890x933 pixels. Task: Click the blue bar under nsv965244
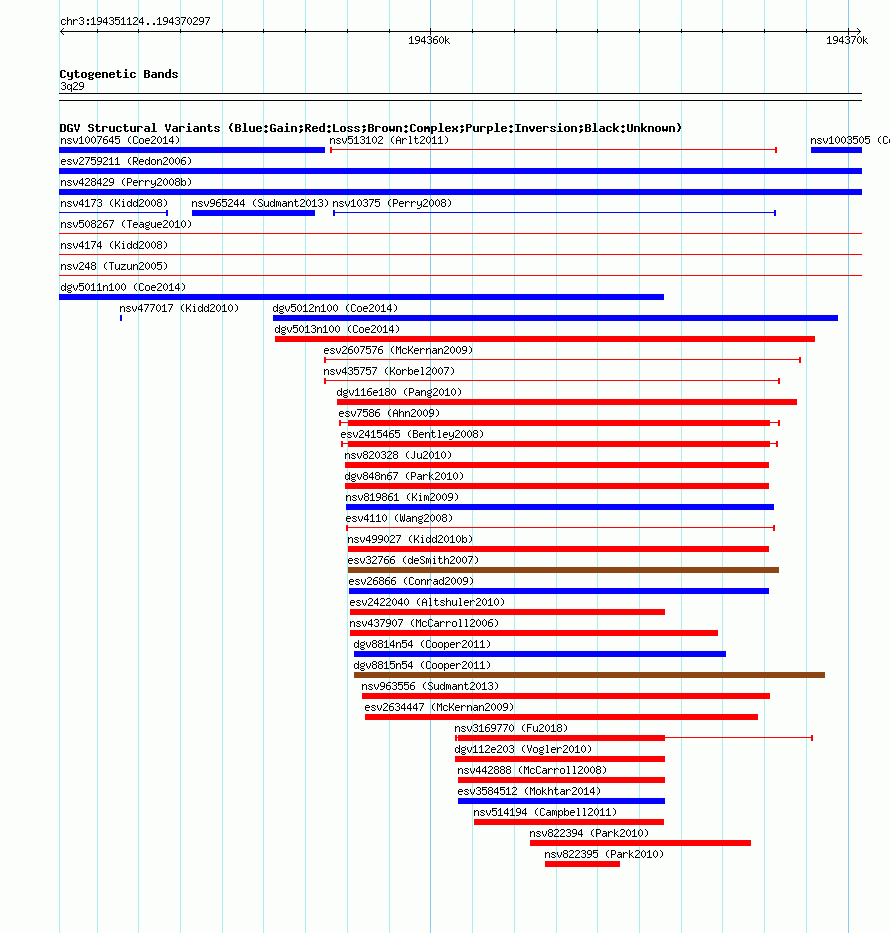click(x=253, y=213)
